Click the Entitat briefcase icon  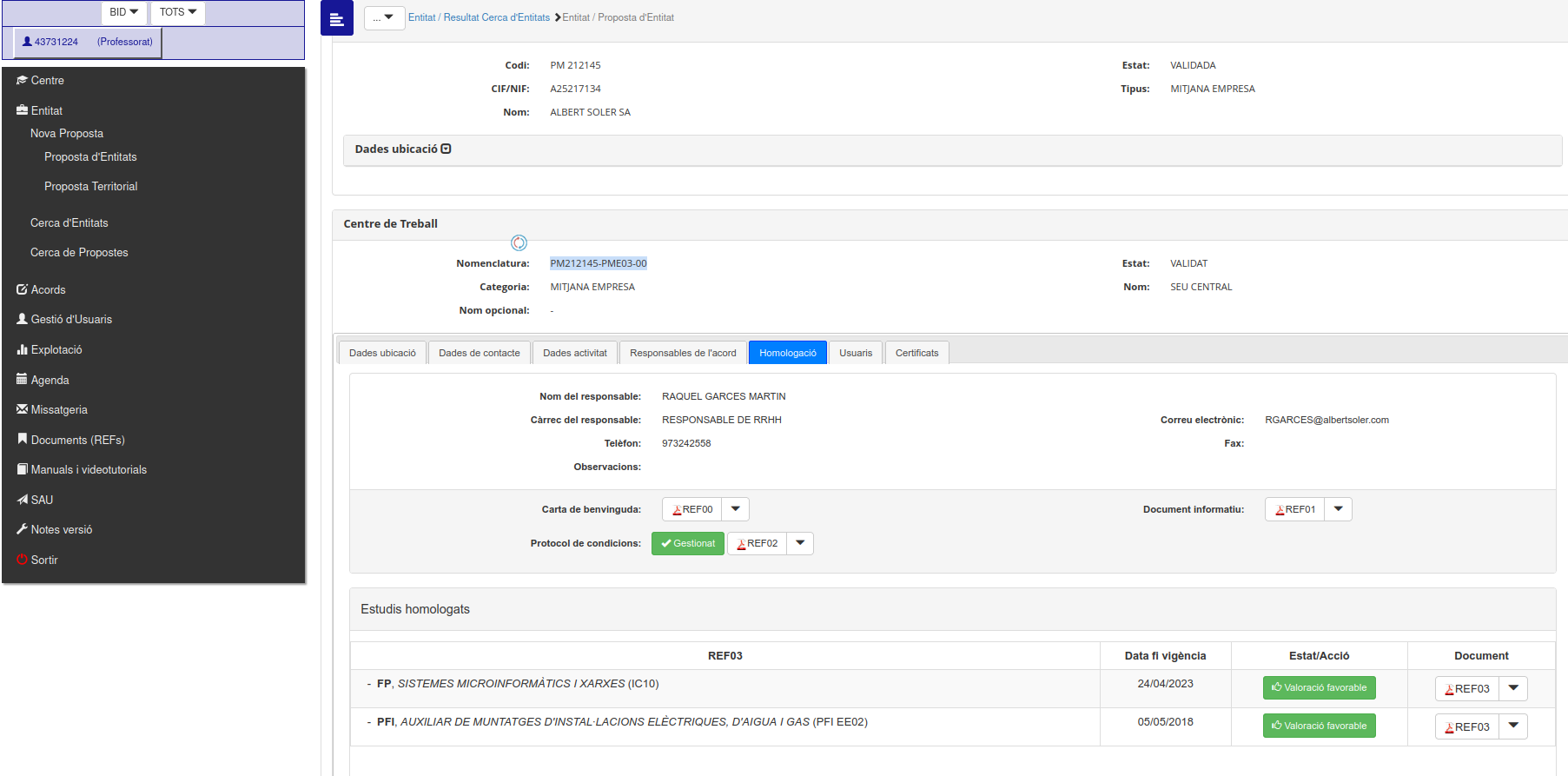(22, 110)
